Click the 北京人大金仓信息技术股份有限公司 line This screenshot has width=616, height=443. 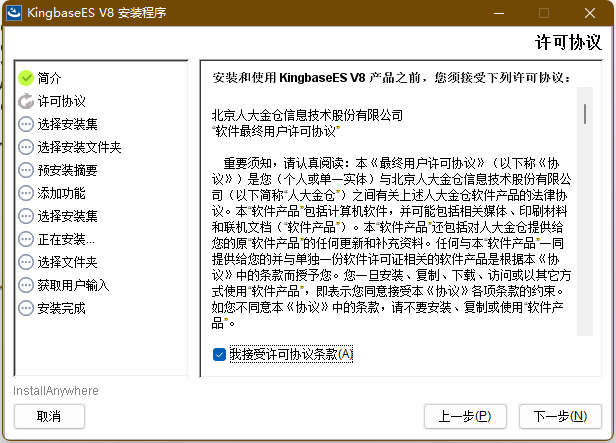[307, 115]
